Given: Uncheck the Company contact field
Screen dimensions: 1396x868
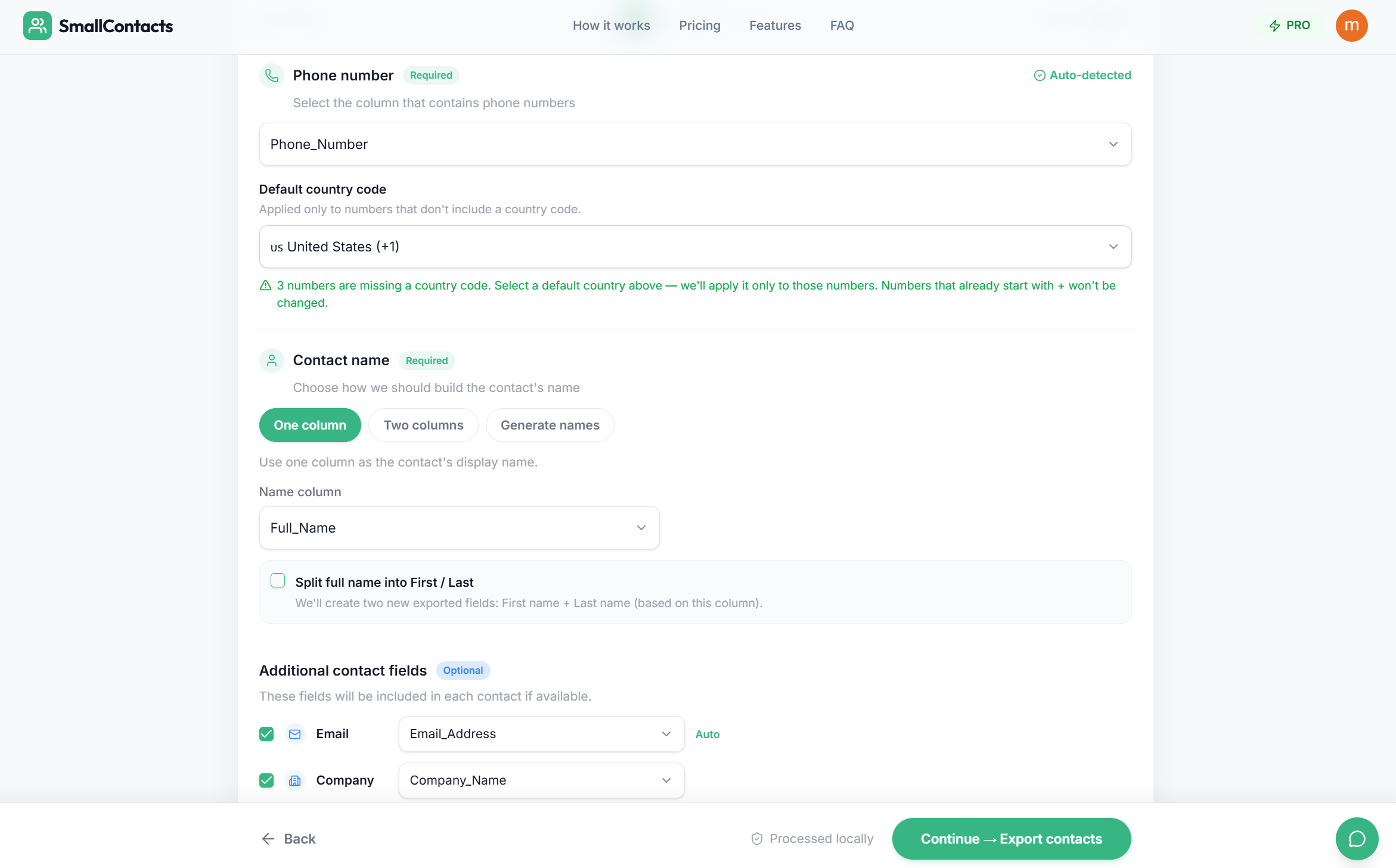Looking at the screenshot, I should [x=266, y=780].
